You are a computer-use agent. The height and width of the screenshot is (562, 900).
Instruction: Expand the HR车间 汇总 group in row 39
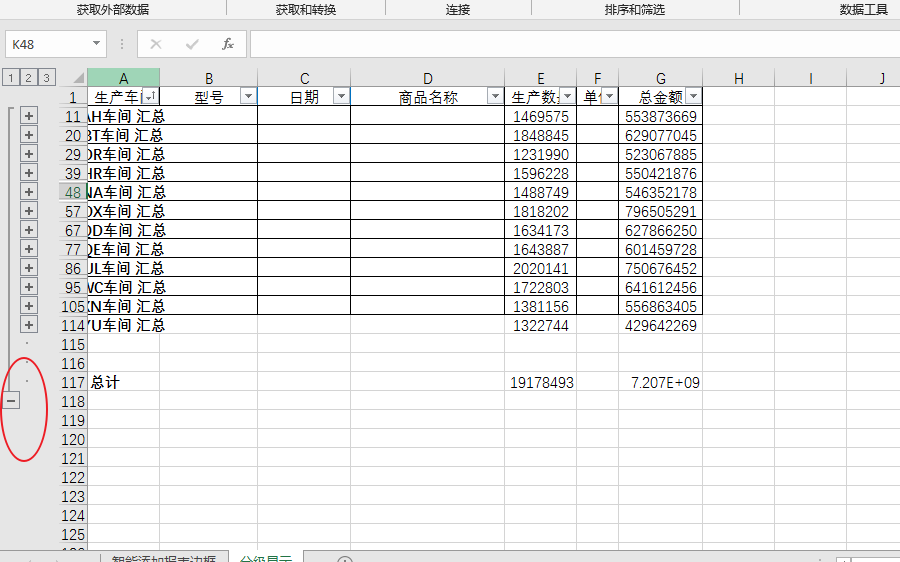point(29,173)
